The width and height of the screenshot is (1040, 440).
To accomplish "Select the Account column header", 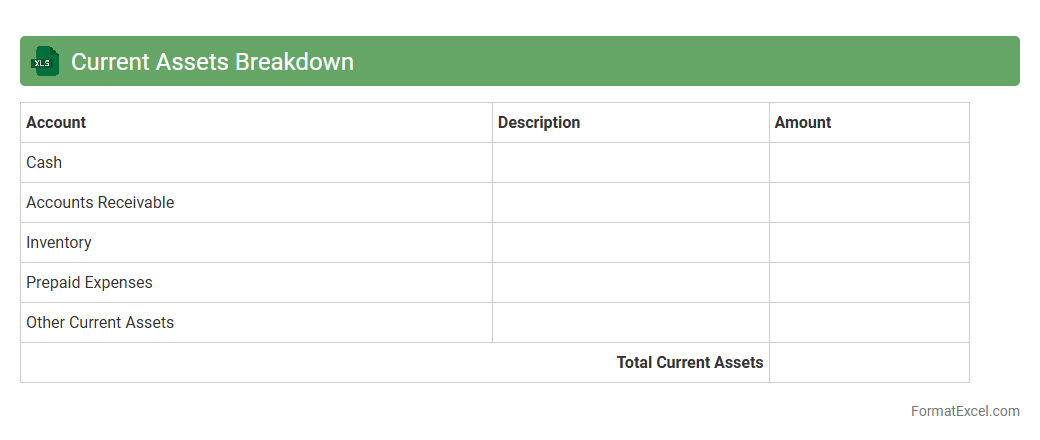I will click(x=56, y=123).
